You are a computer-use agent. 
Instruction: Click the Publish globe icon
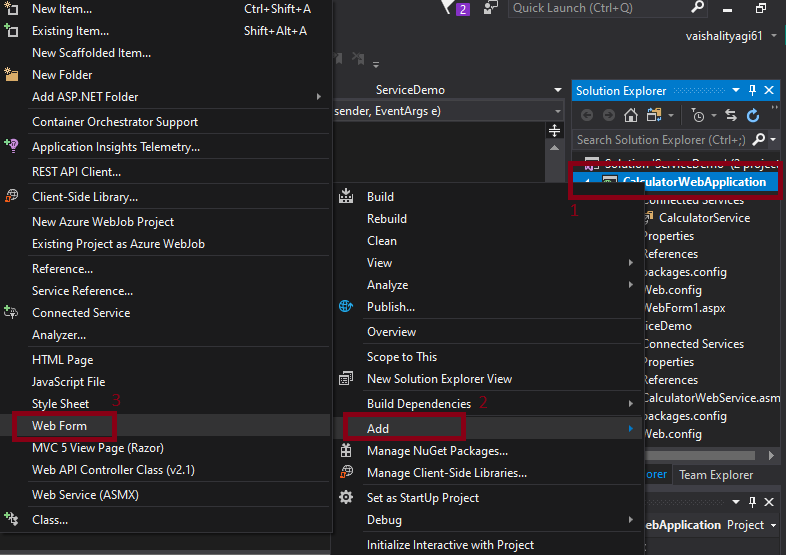pyautogui.click(x=346, y=306)
